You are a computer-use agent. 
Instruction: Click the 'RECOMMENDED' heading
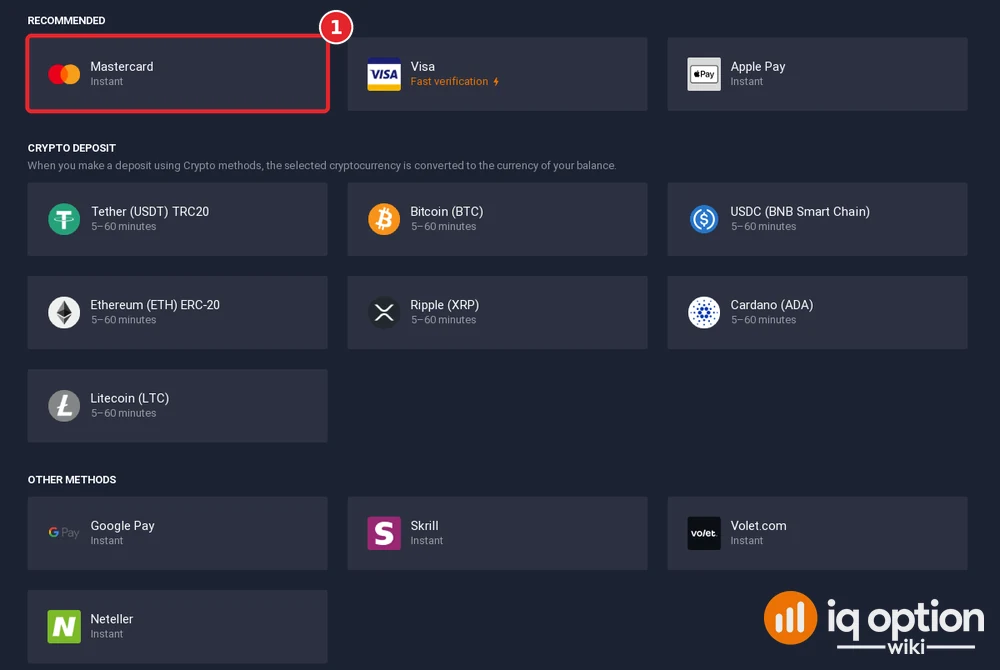66,20
